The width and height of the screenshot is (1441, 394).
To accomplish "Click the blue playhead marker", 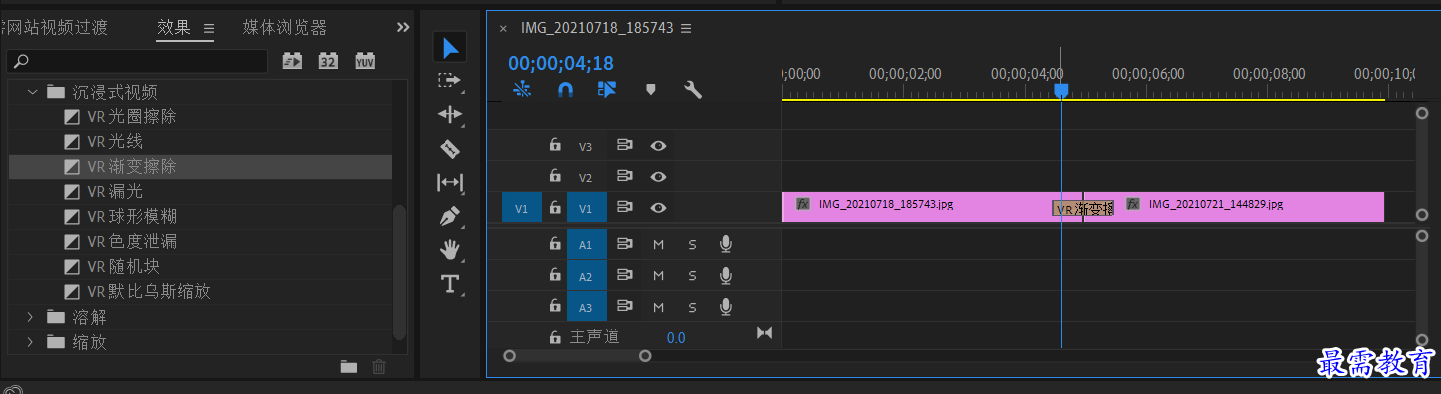I will [x=1062, y=90].
